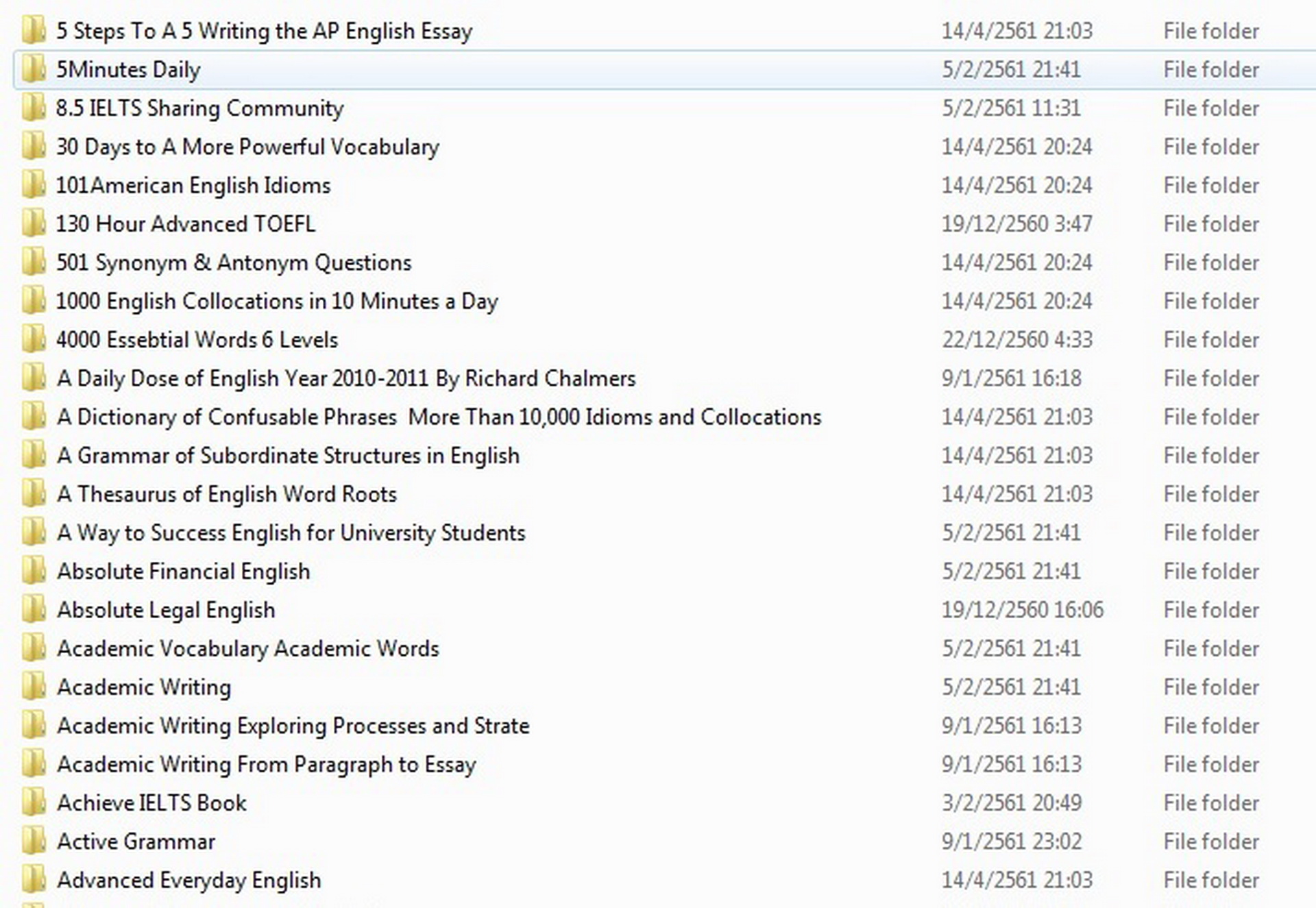Click folder icon of Achieve IELTS Book
The width and height of the screenshot is (1316, 908).
click(x=33, y=802)
